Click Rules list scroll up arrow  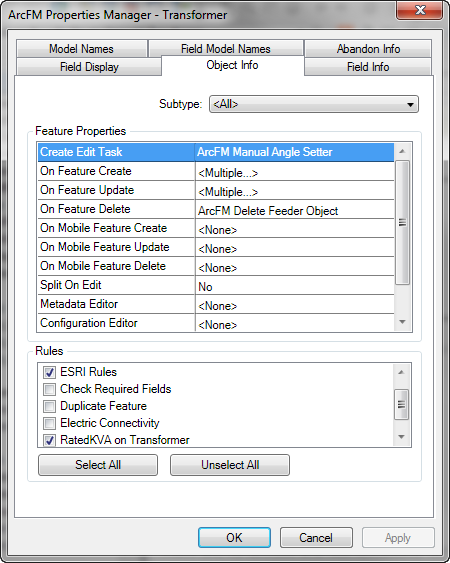click(401, 372)
